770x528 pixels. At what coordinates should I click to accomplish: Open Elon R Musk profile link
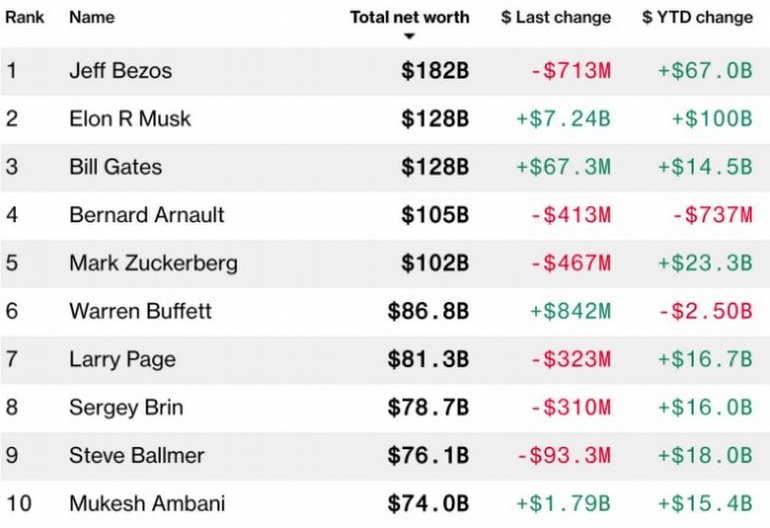(129, 119)
